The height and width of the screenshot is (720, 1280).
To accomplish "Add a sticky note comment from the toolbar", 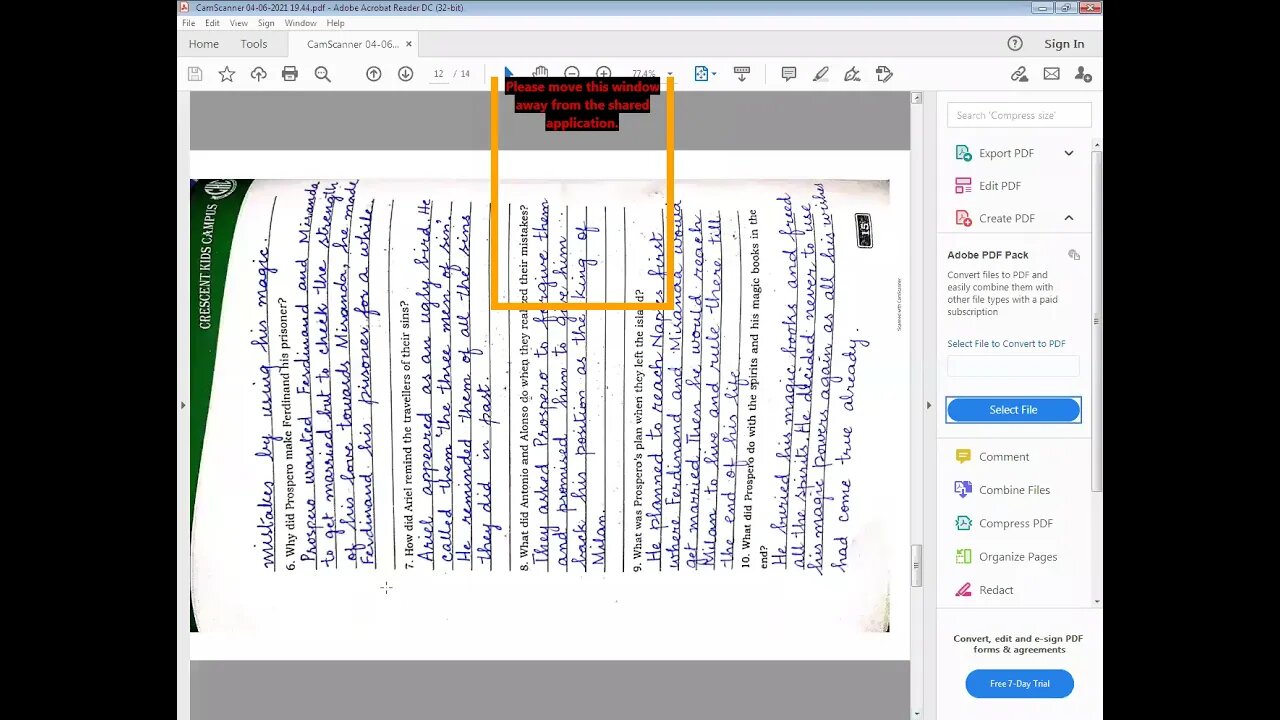I will pyautogui.click(x=789, y=74).
